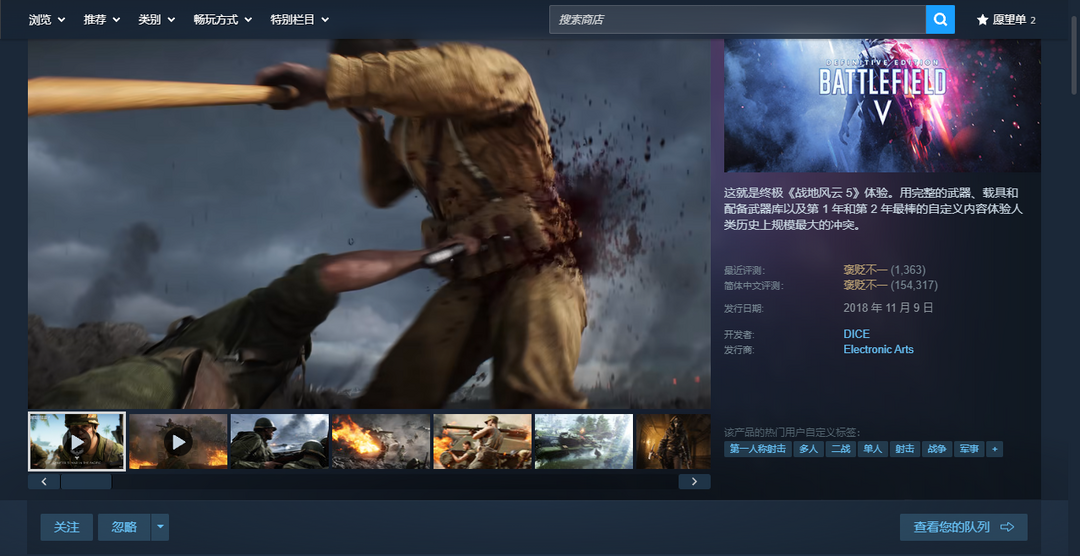Select the dark figure thumbnail at strip end
This screenshot has width=1080, height=556.
tap(673, 442)
